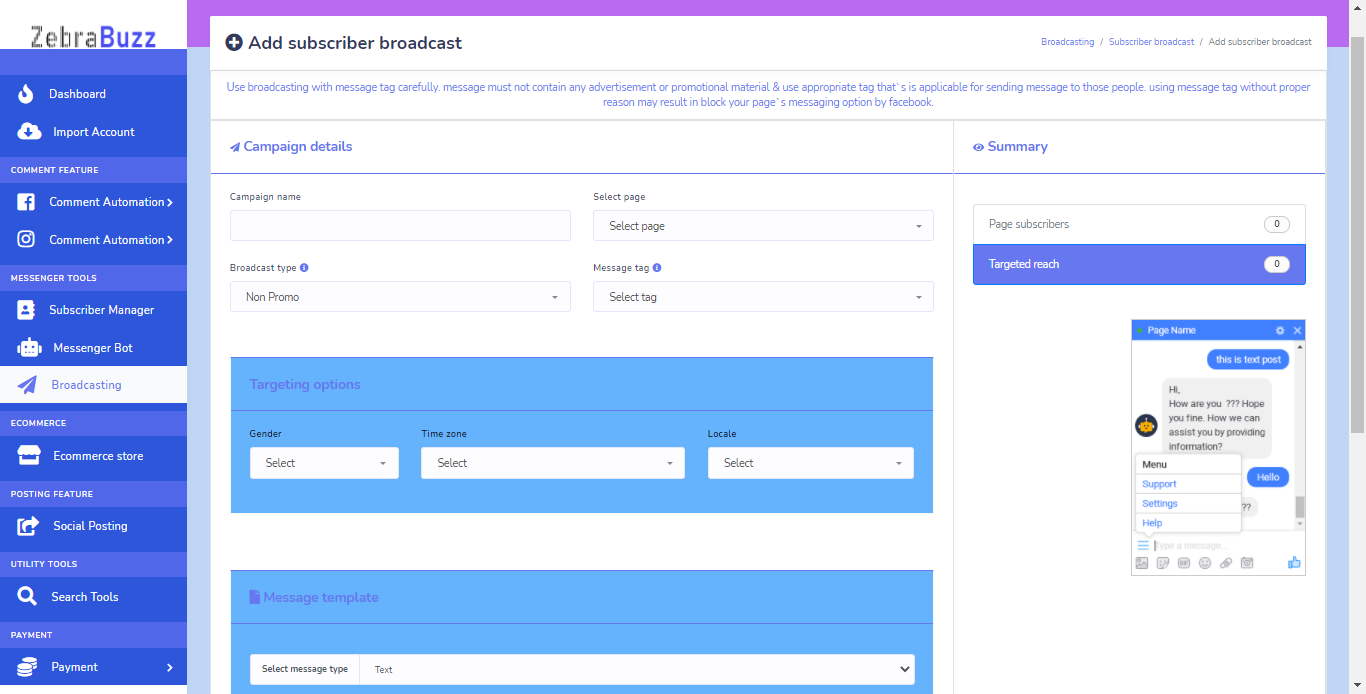This screenshot has height=694, width=1366.
Task: Click the gear icon in chat preview header
Action: 1280,330
